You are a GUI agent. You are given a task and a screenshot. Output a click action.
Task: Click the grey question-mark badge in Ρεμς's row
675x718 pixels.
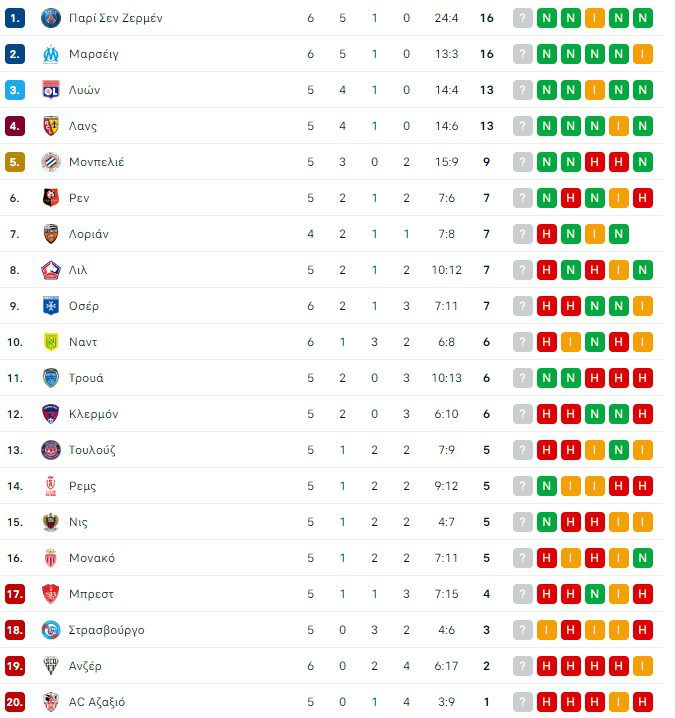click(523, 486)
